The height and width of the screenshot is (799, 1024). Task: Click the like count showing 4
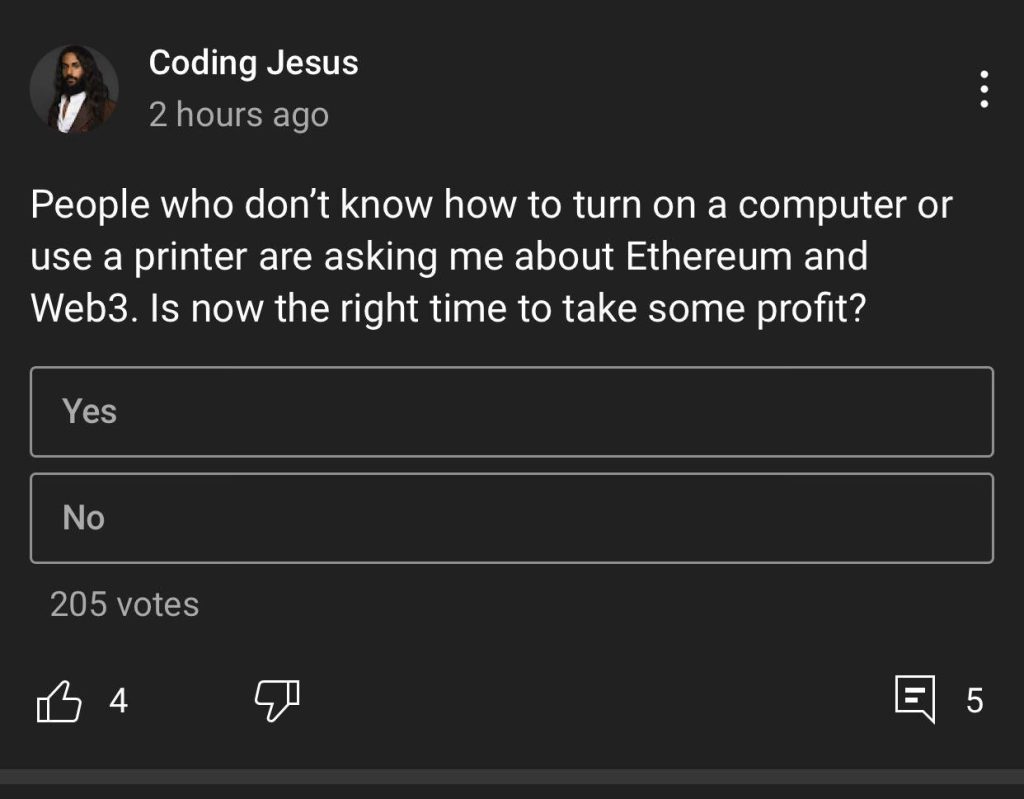(118, 700)
